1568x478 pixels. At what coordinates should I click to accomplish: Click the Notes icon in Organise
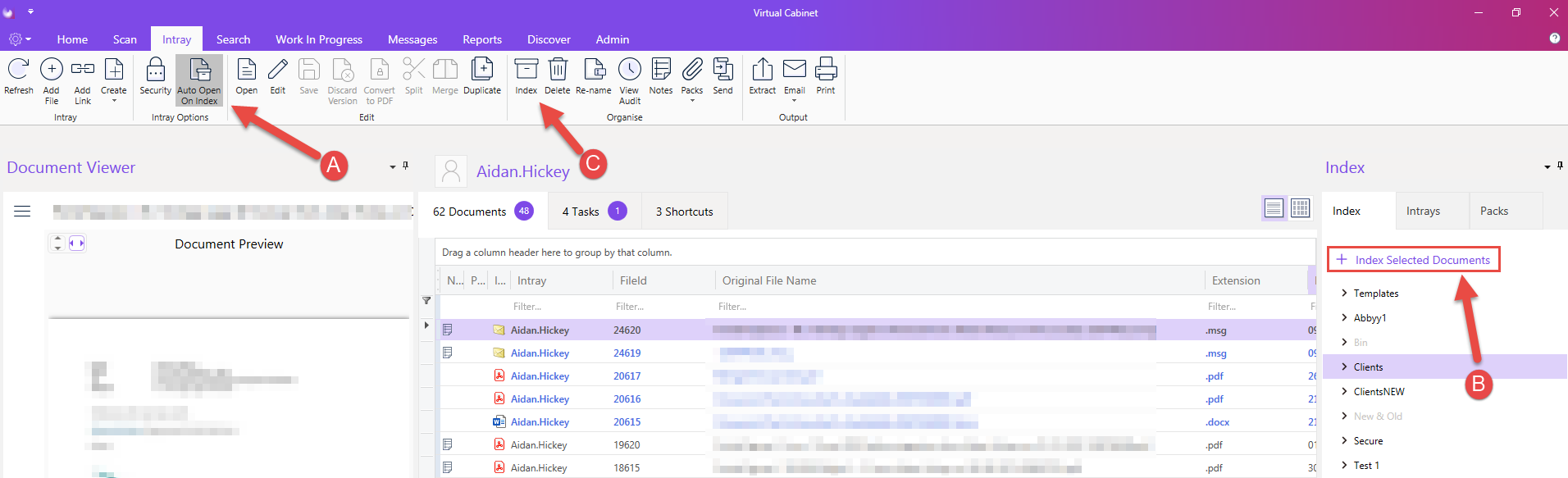[x=661, y=69]
